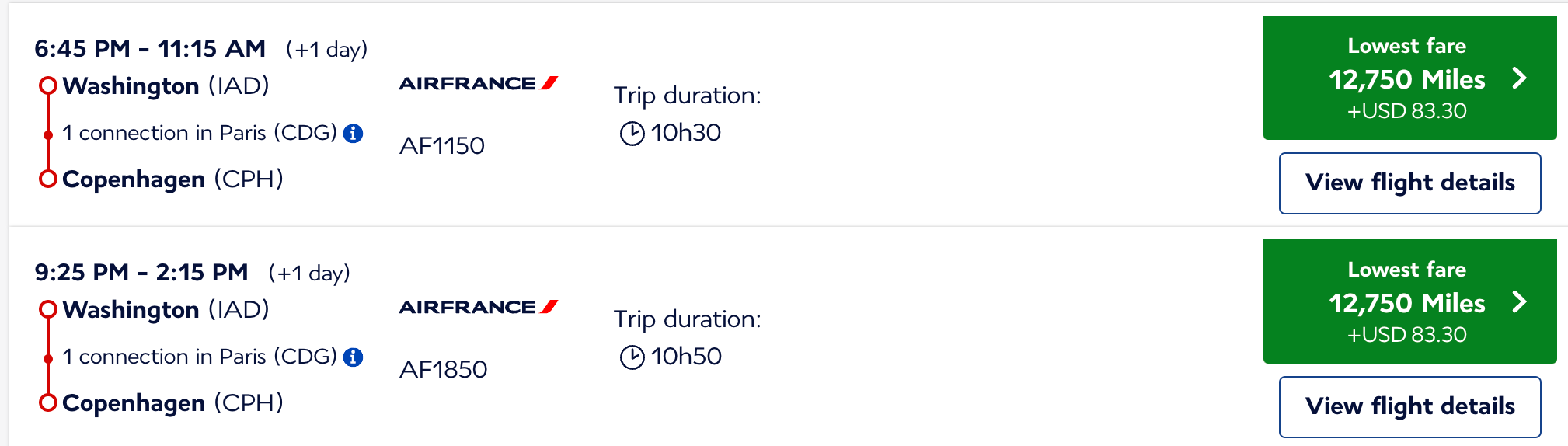The width and height of the screenshot is (1568, 446).
Task: View flight details for 9:25 PM departure
Action: [1410, 407]
